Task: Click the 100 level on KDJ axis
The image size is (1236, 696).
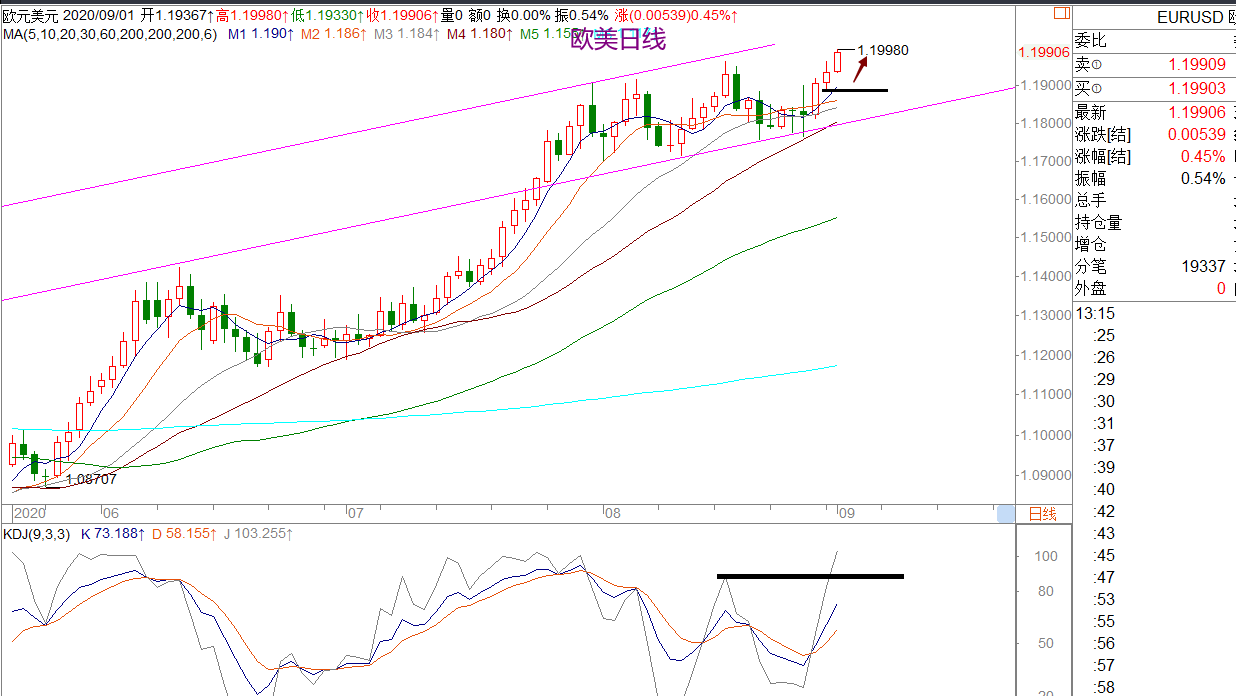Action: 1046,556
